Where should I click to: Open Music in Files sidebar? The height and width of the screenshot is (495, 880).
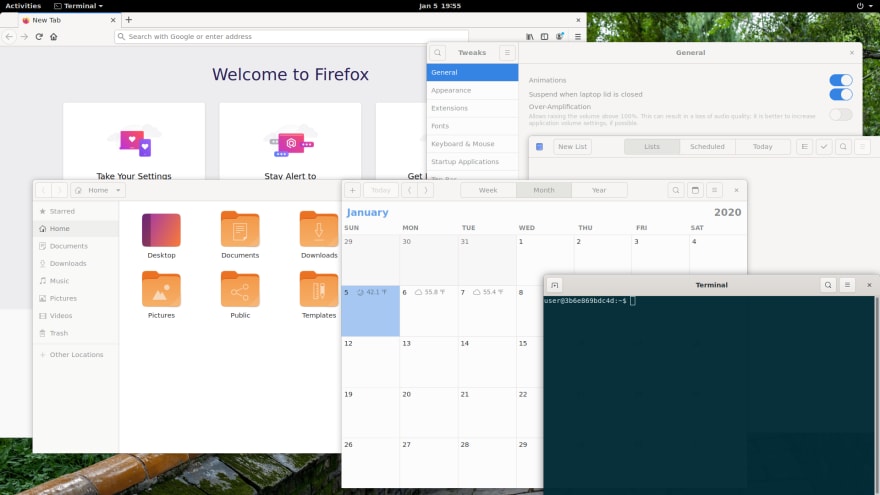(x=76, y=281)
